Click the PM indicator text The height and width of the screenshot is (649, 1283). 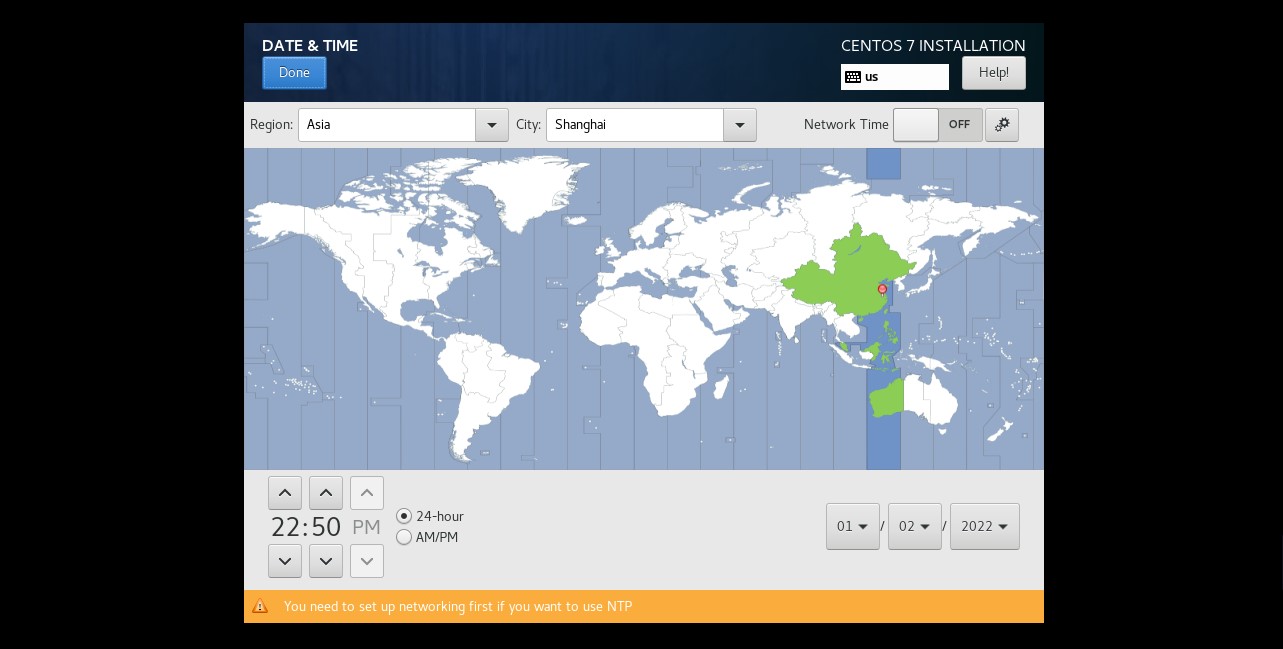click(367, 527)
